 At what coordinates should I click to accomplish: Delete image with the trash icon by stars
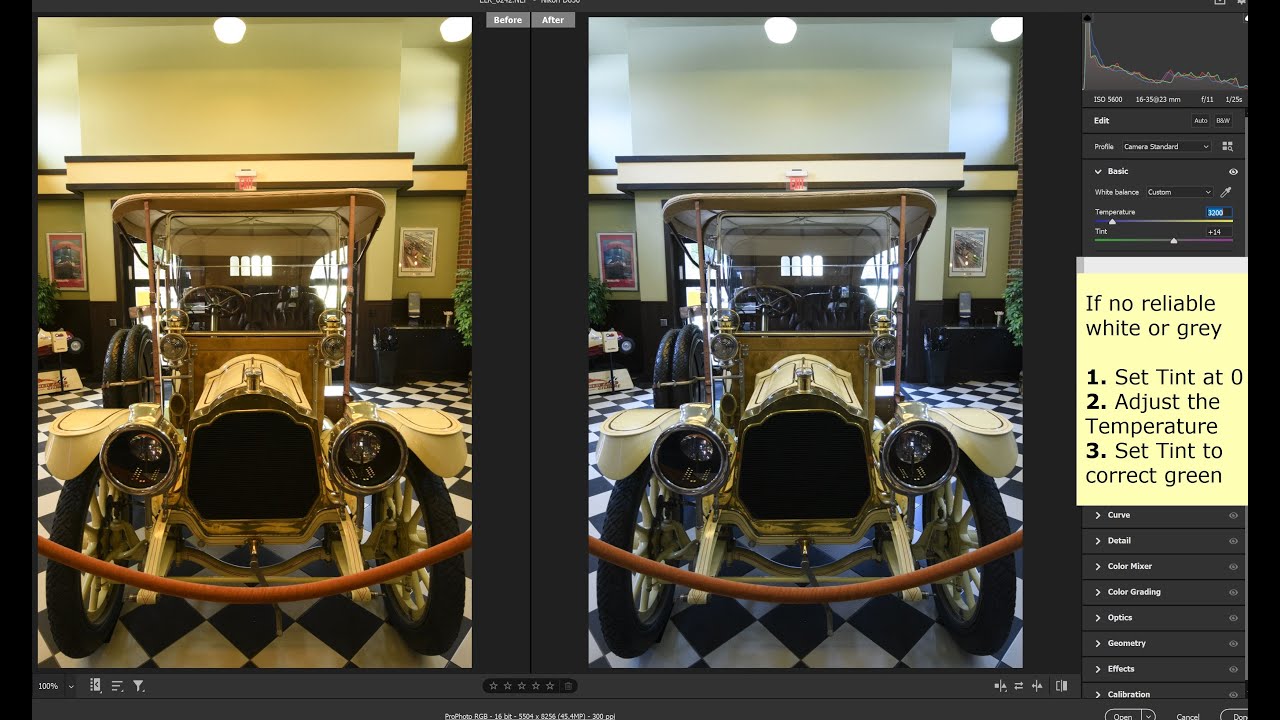[568, 686]
